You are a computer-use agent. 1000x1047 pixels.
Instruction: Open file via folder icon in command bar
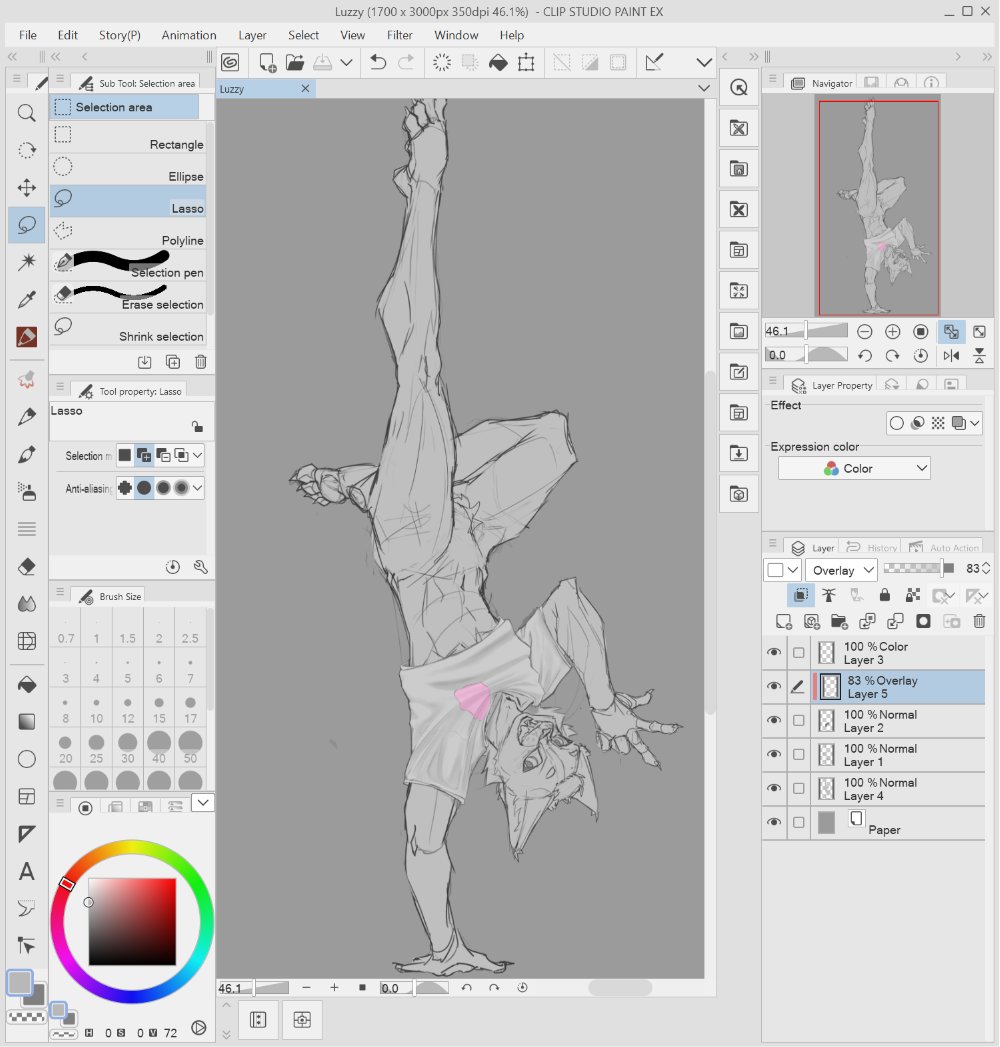[x=294, y=63]
